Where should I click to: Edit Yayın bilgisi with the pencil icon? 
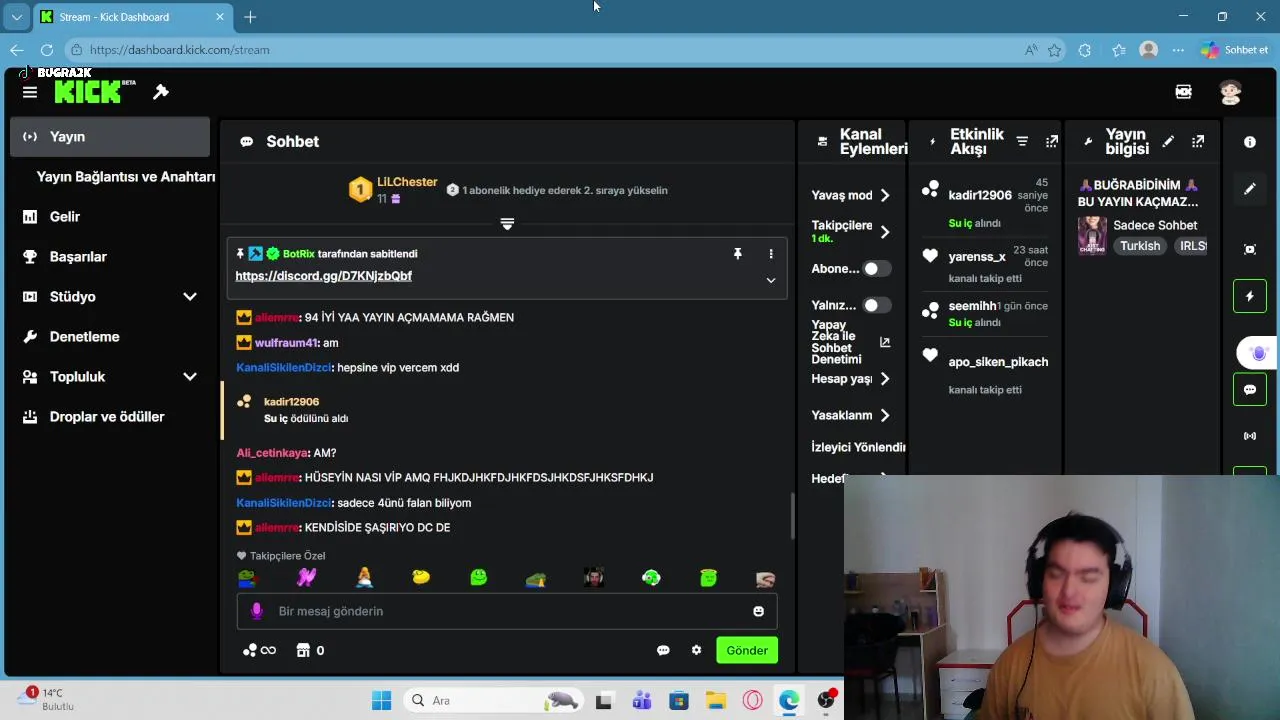point(1168,142)
